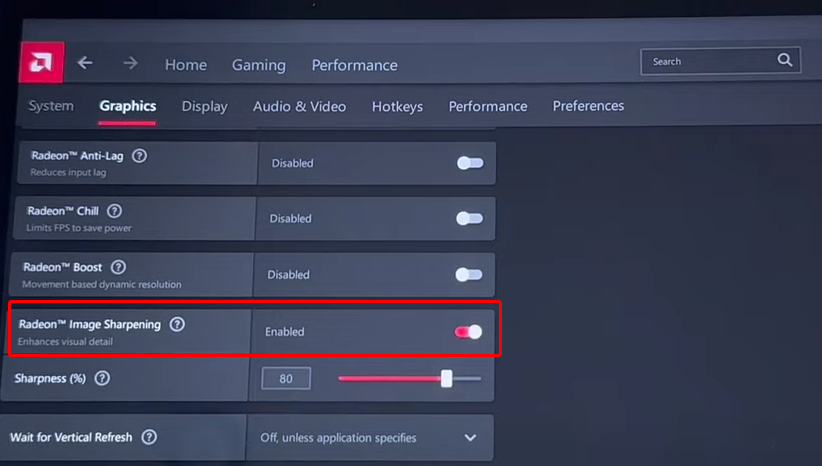822x466 pixels.
Task: Click "Limits FPS to save power" description
Action: pyautogui.click(x=79, y=228)
